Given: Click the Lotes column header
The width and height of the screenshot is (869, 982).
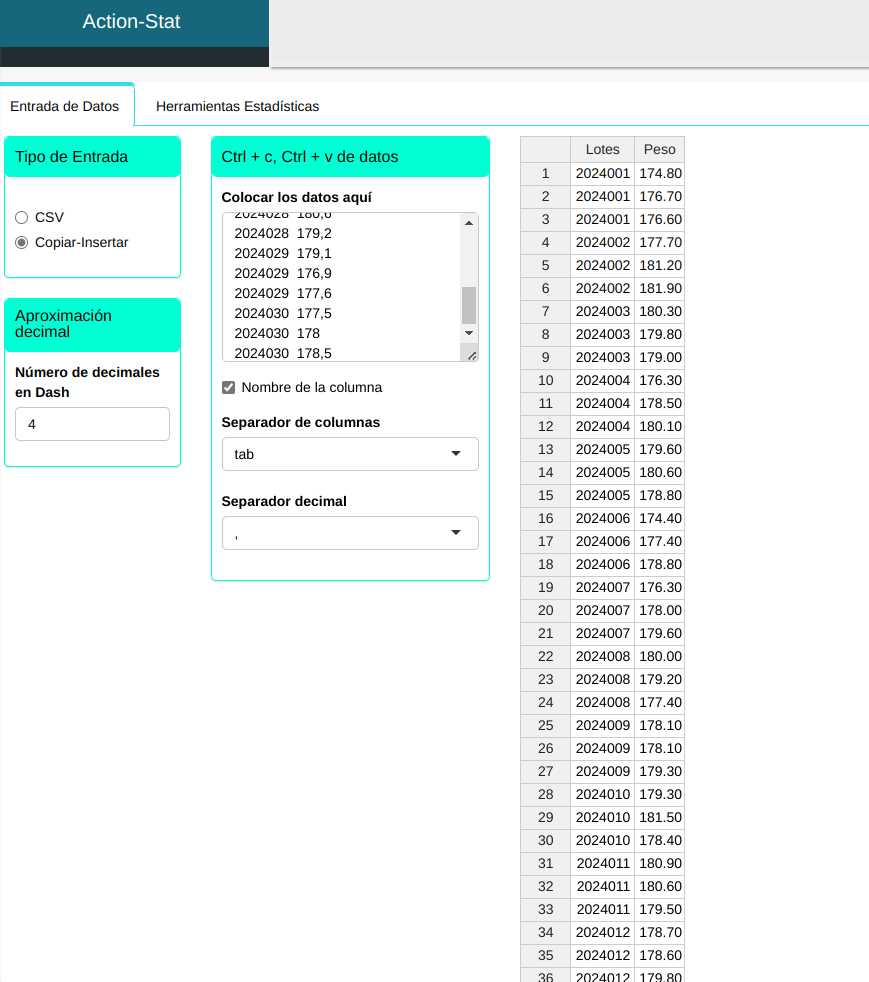Looking at the screenshot, I should coord(602,149).
